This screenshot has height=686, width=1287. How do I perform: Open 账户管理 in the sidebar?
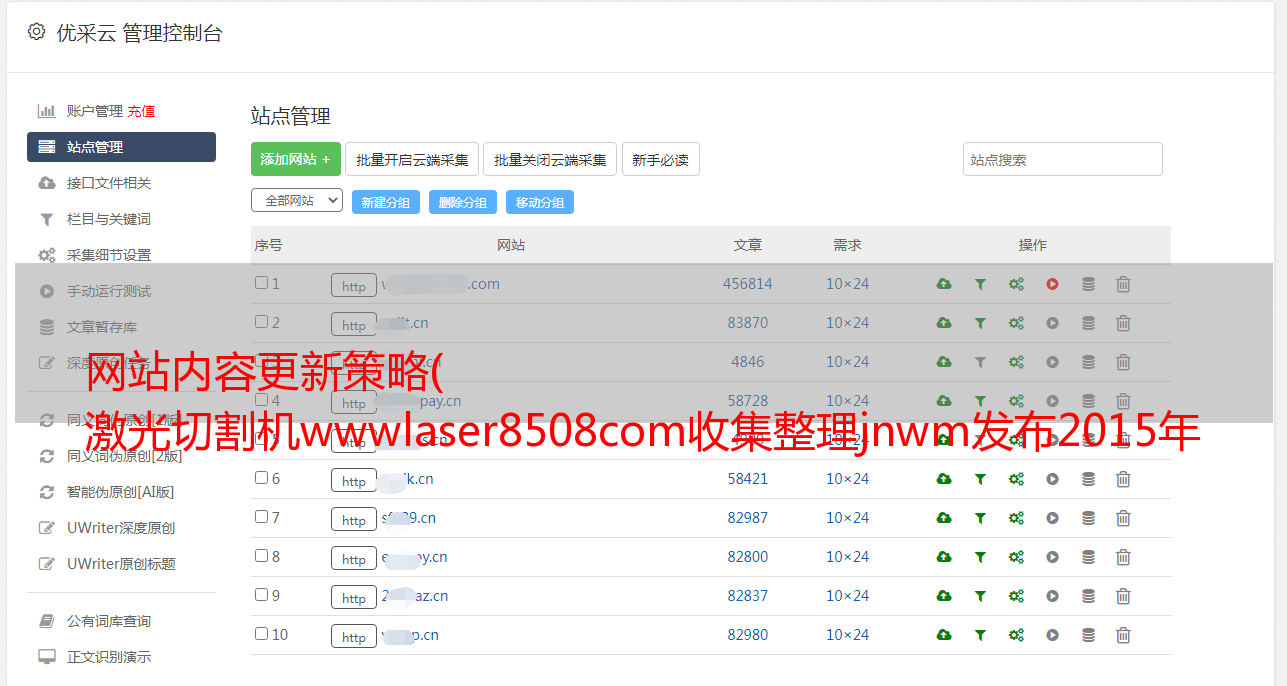[94, 111]
